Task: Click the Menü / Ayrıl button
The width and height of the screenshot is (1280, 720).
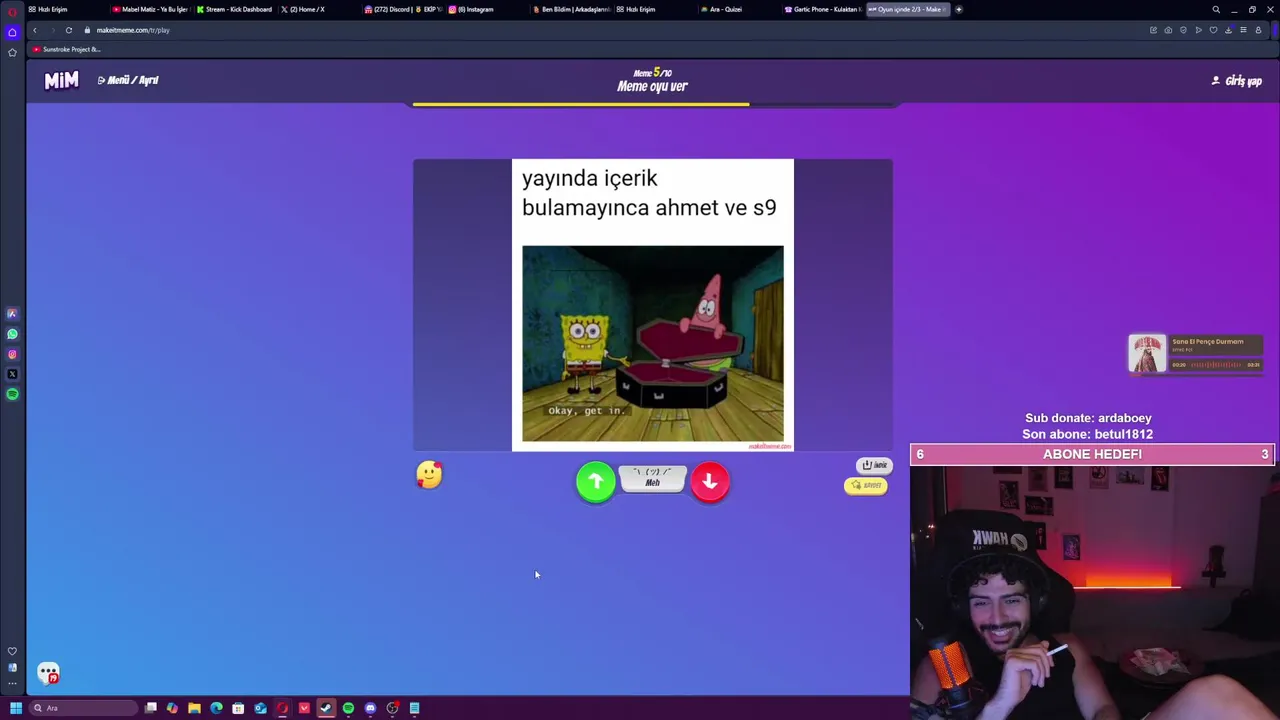Action: coord(128,80)
